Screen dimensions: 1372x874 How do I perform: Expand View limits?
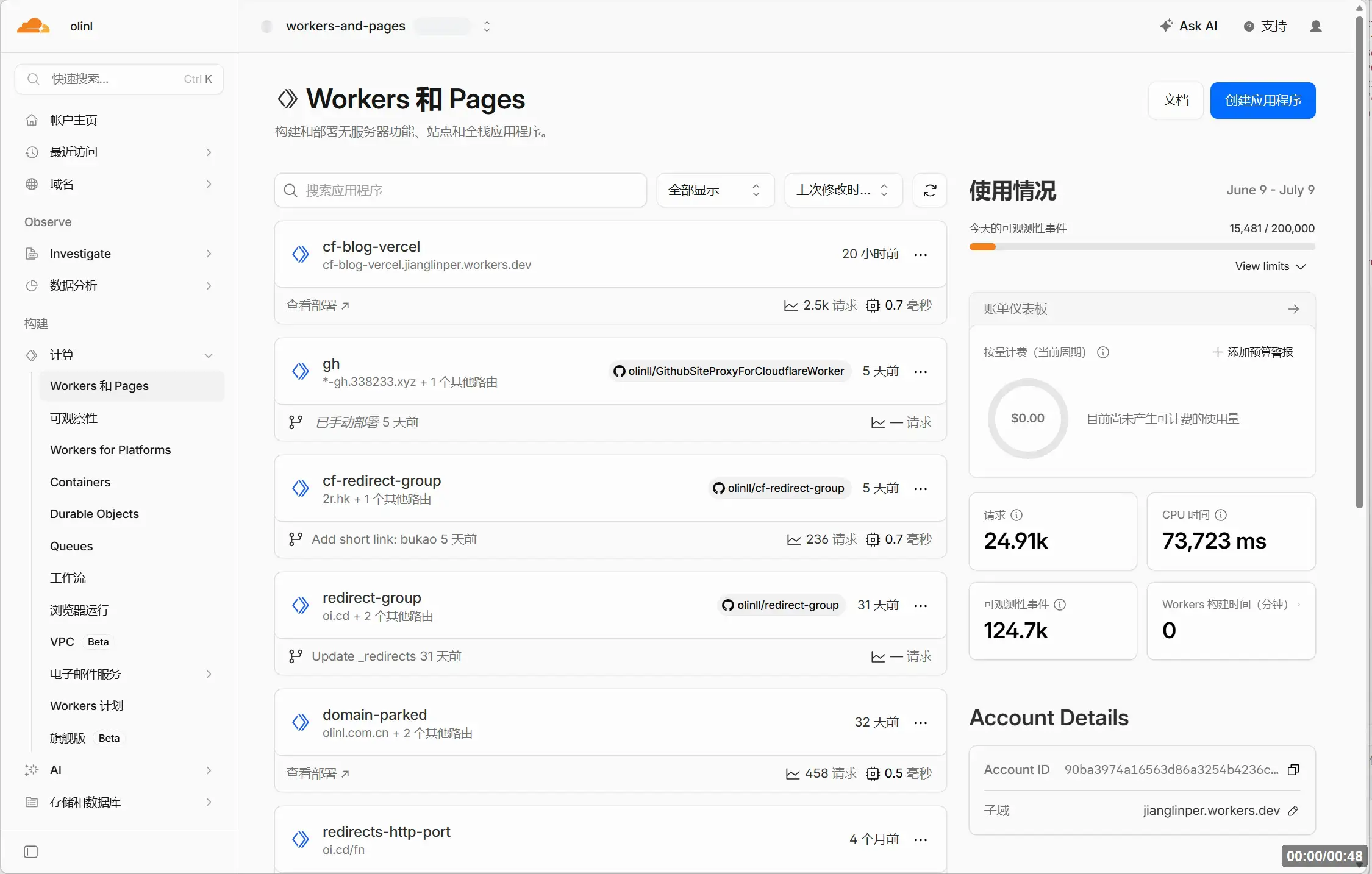pos(1270,266)
